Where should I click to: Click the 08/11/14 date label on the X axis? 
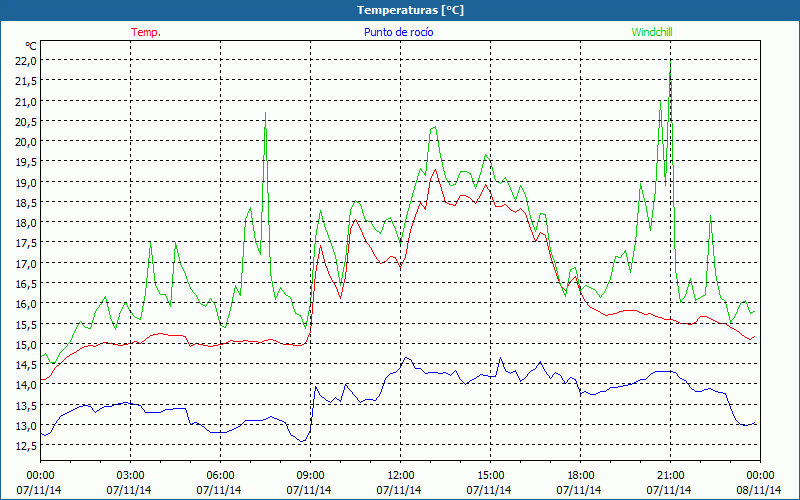(x=759, y=490)
